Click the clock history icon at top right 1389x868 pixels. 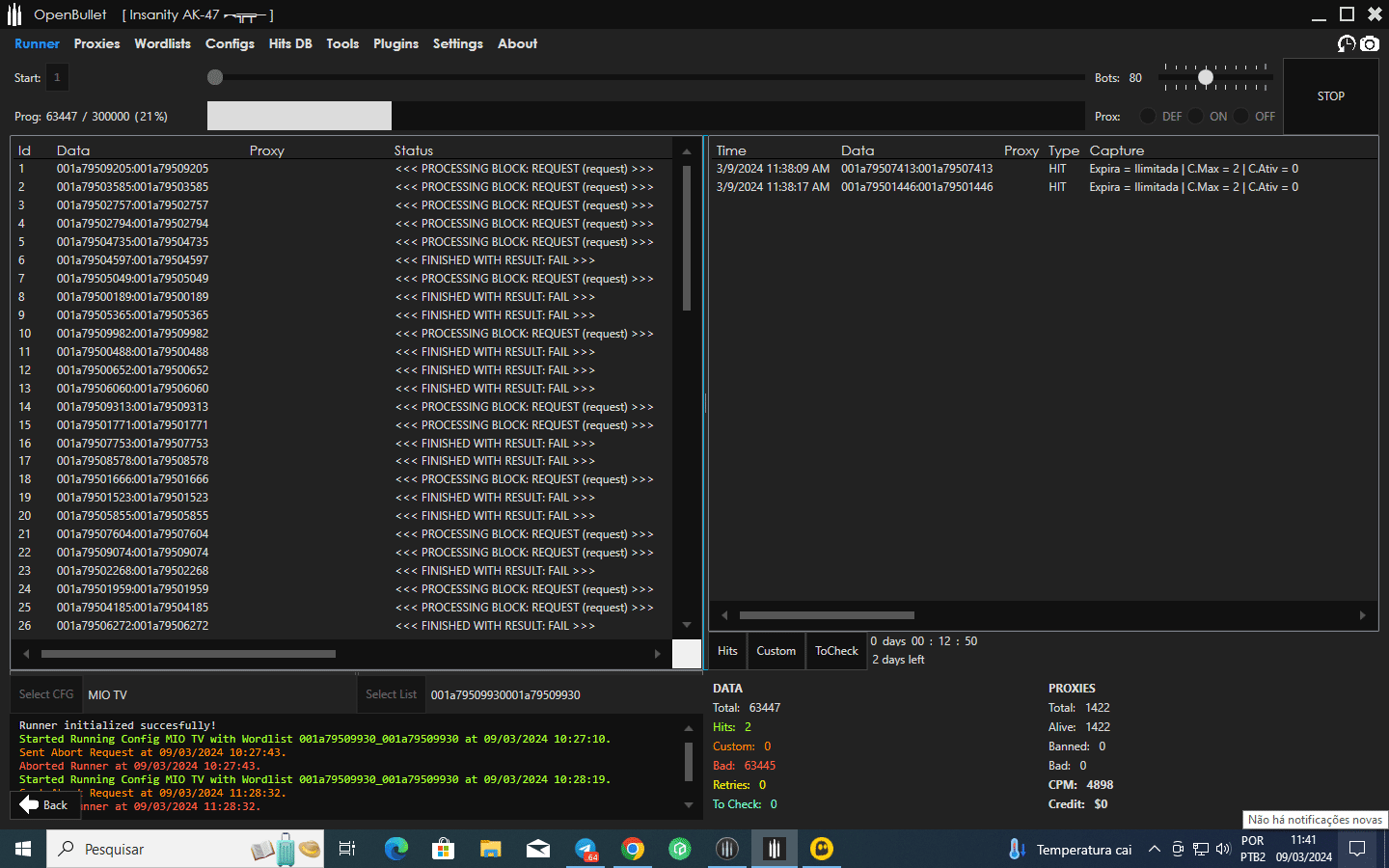pos(1347,43)
